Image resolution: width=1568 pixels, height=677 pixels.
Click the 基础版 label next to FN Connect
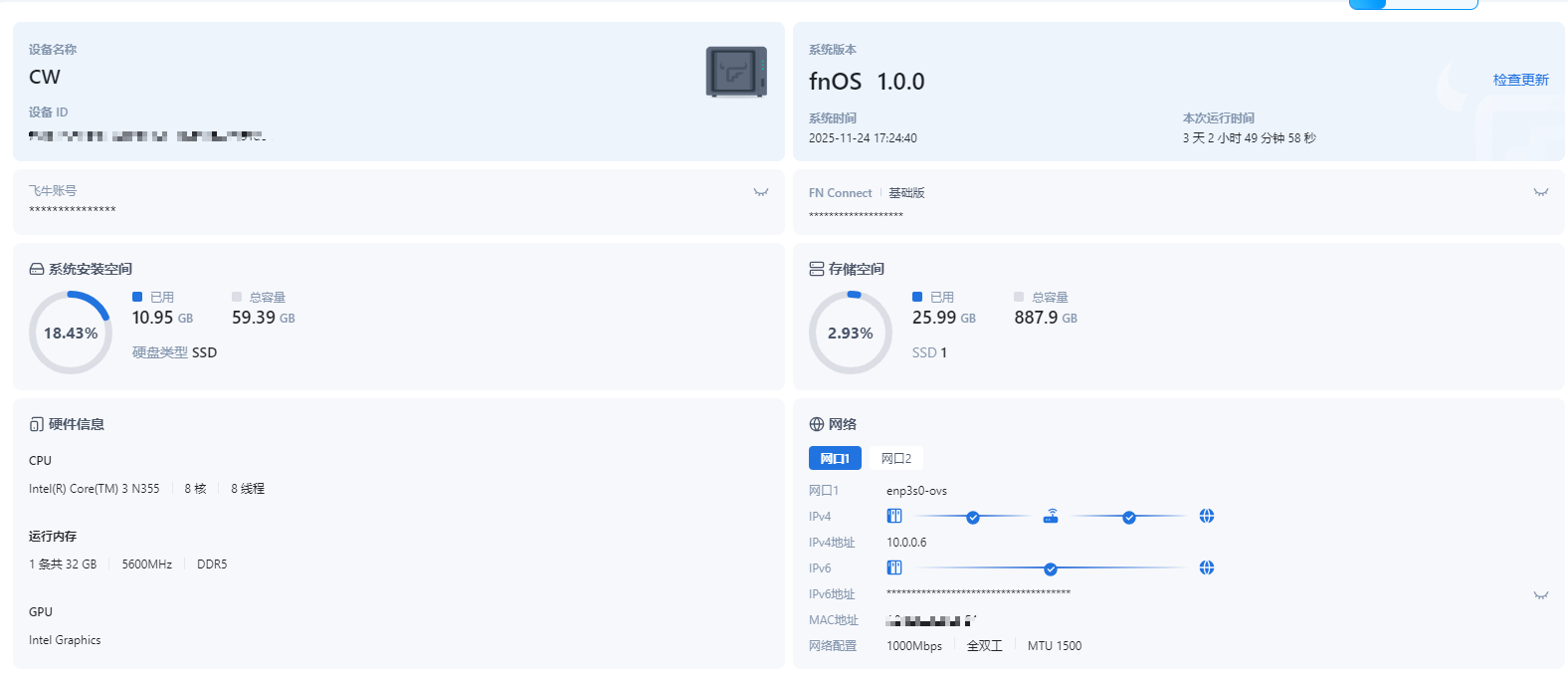pyautogui.click(x=906, y=193)
